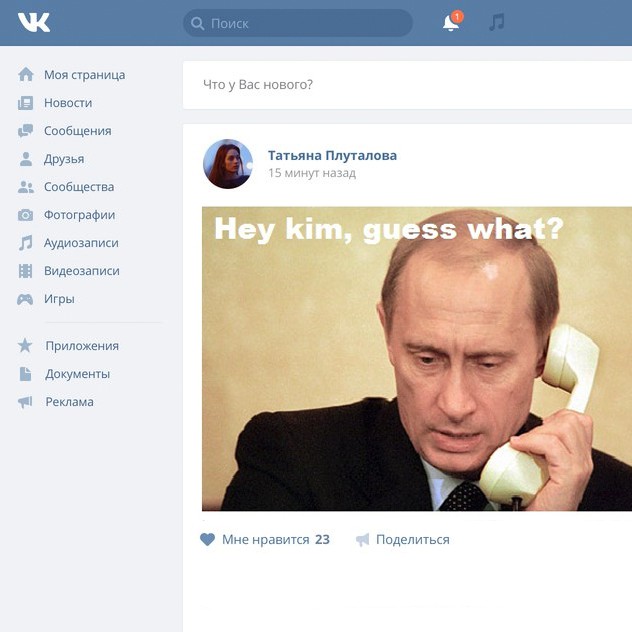Open Татьяна Плуталова profile link

[333, 155]
